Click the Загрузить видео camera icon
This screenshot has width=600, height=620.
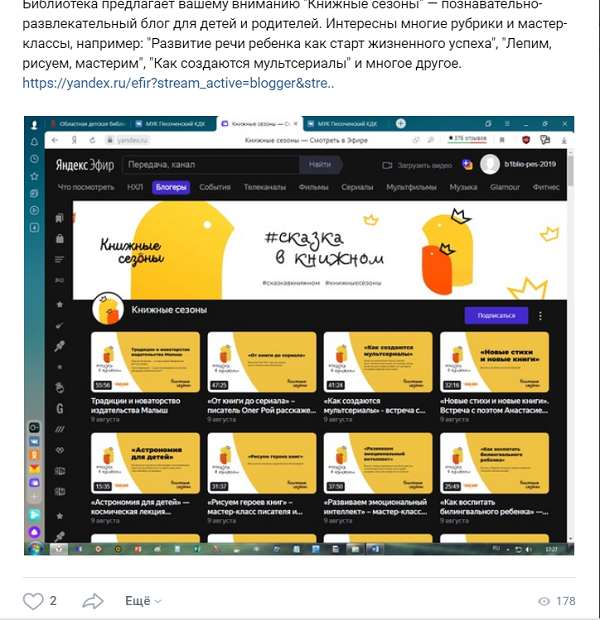[x=387, y=165]
